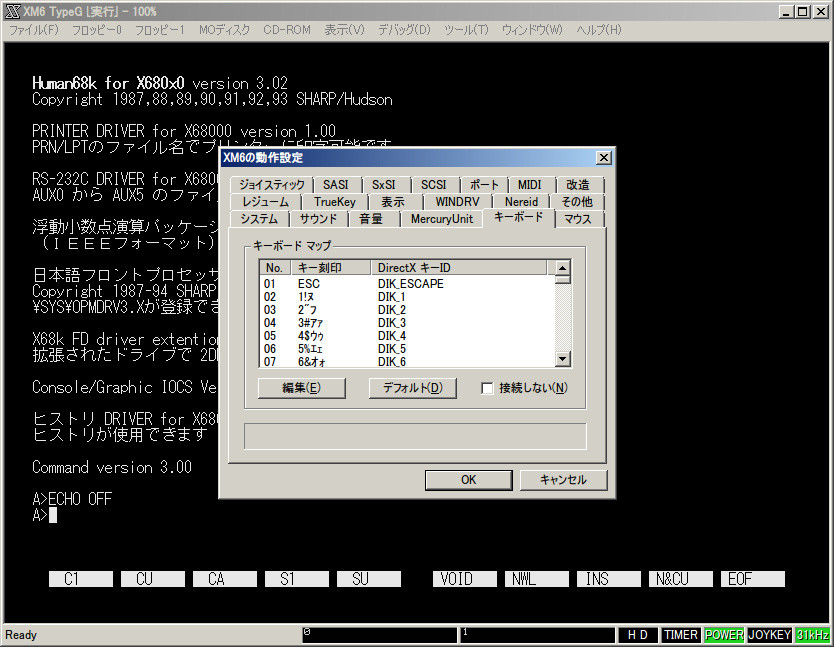Click the キャンセル button
The height and width of the screenshot is (647, 834).
[x=563, y=480]
